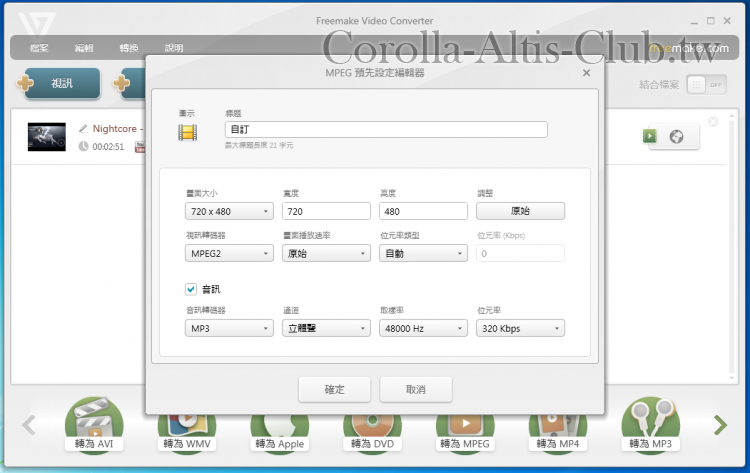
Task: Close the MPEG preset editor dialog
Action: tap(586, 73)
